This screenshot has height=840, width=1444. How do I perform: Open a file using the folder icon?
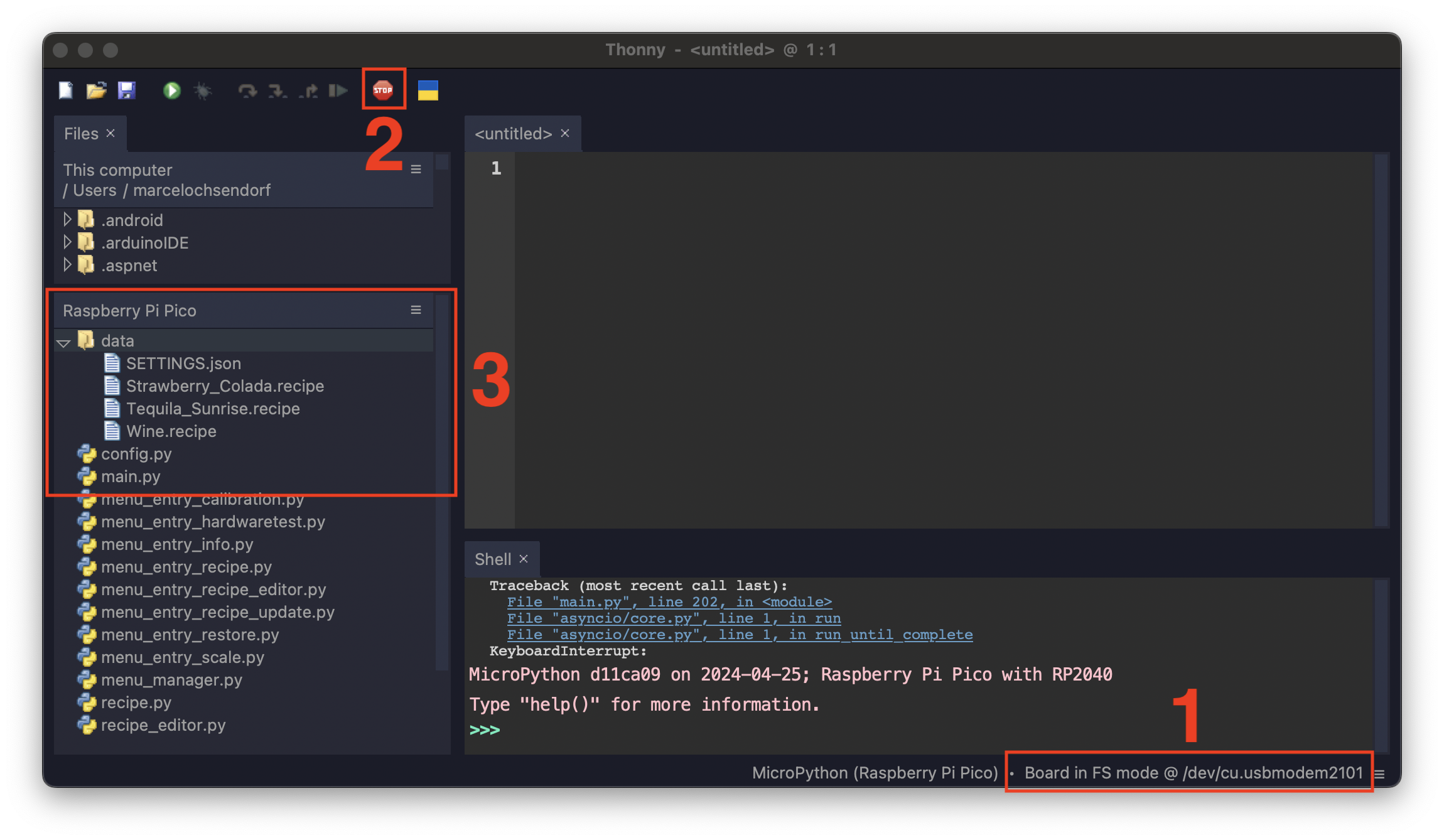(x=96, y=90)
